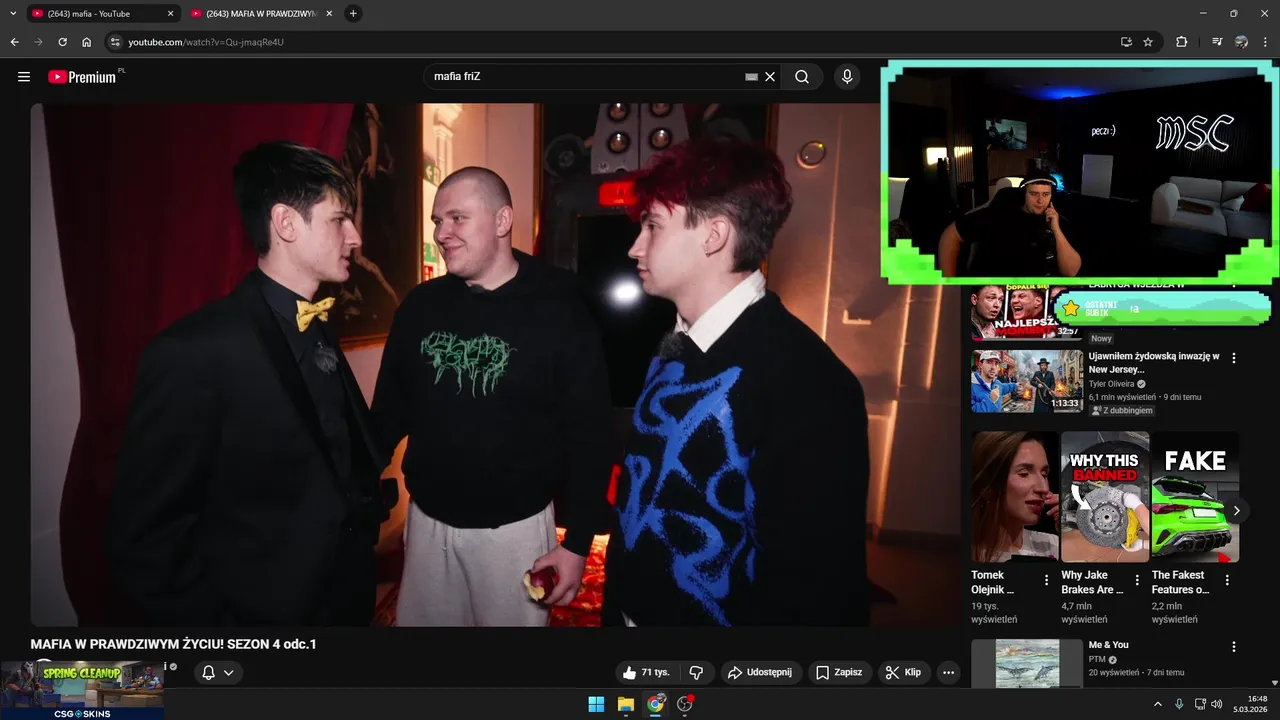The width and height of the screenshot is (1280, 720).
Task: Run search with the magnifier button
Action: point(802,77)
